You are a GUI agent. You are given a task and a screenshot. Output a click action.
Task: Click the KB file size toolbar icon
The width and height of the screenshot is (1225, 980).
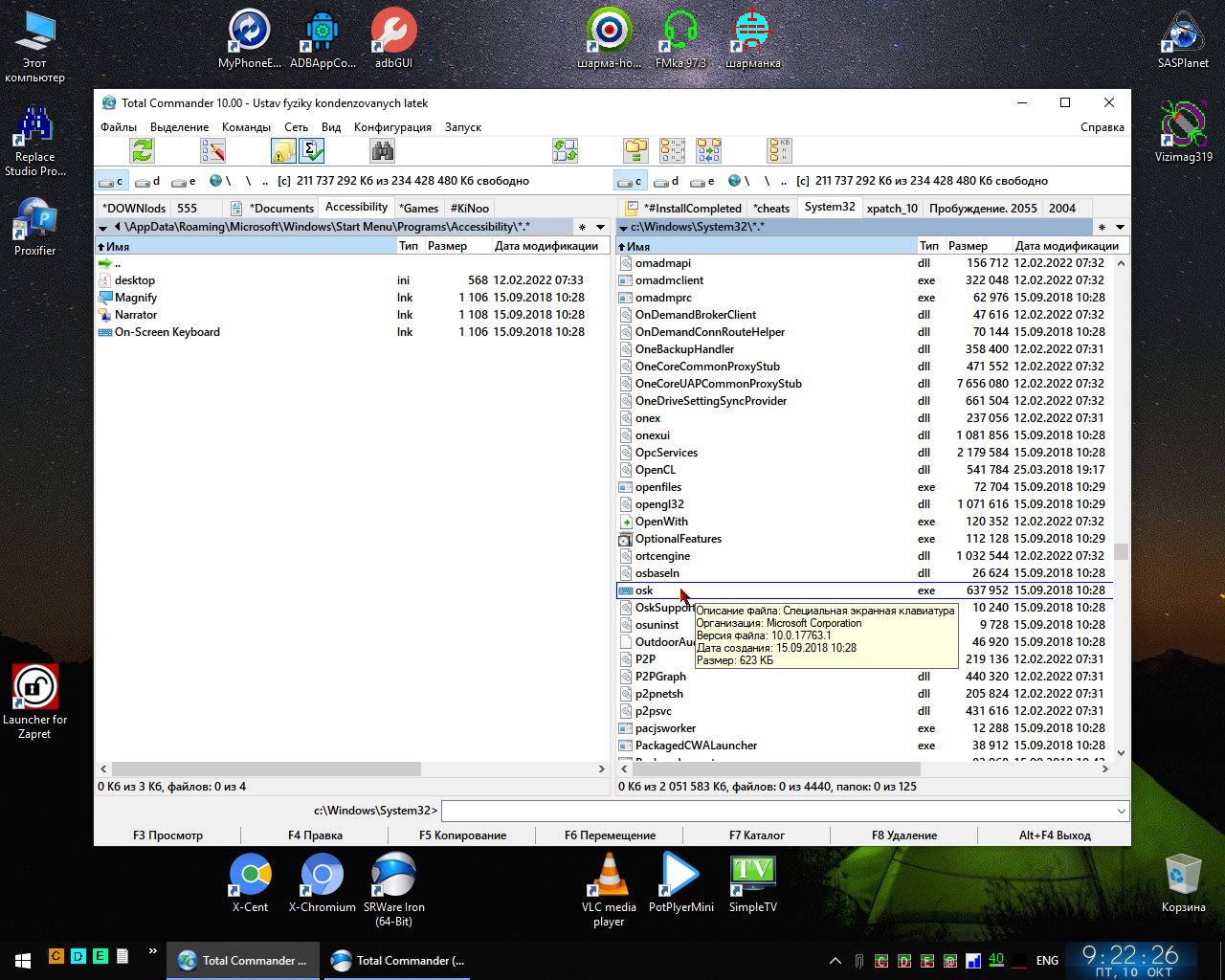780,151
